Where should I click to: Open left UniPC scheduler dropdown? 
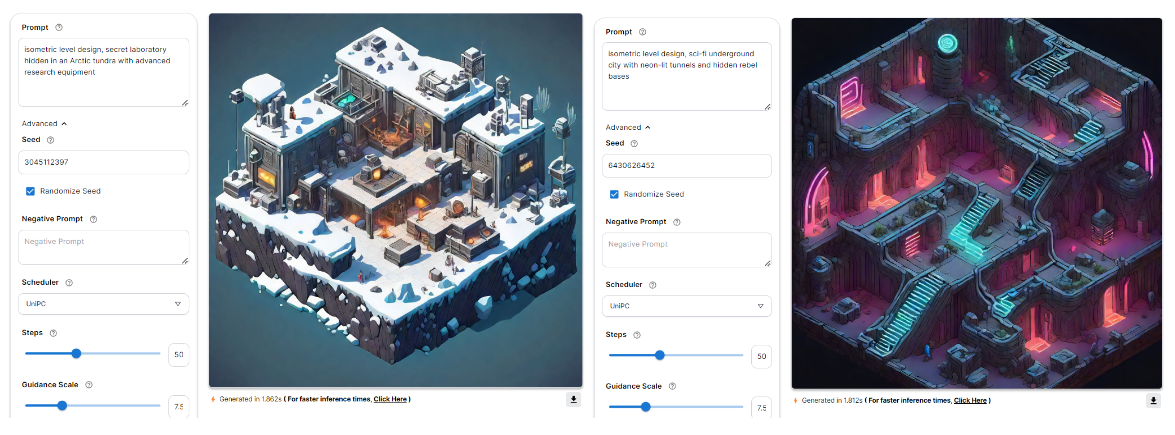coord(103,304)
